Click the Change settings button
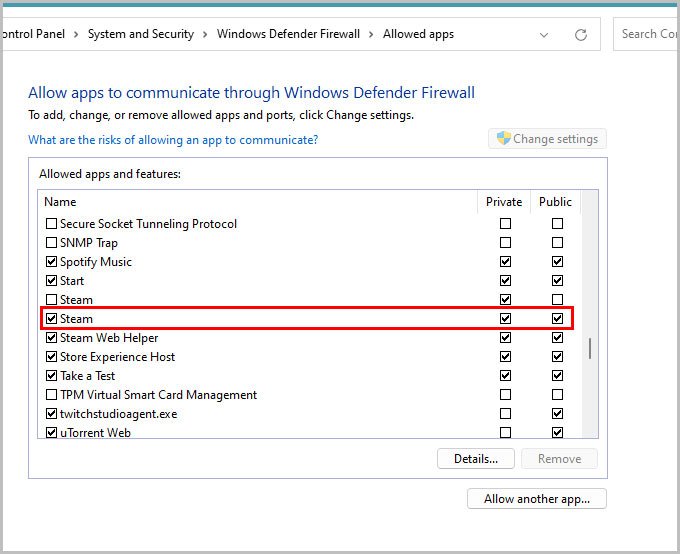Screen dimensions: 680x554 (547, 139)
